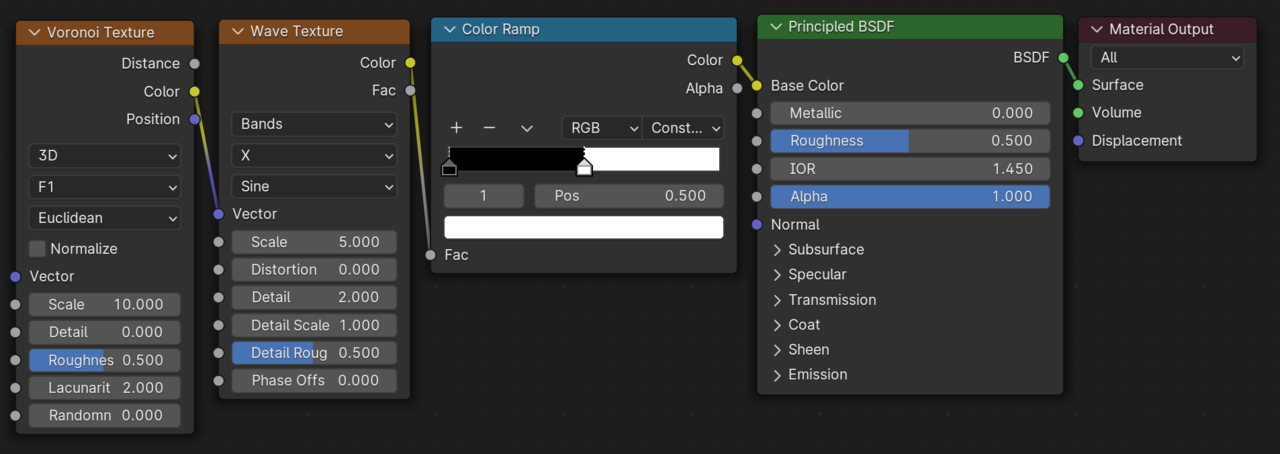Viewport: 1280px width, 454px height.
Task: Click the white color swatch in Color Ramp
Action: tap(583, 227)
